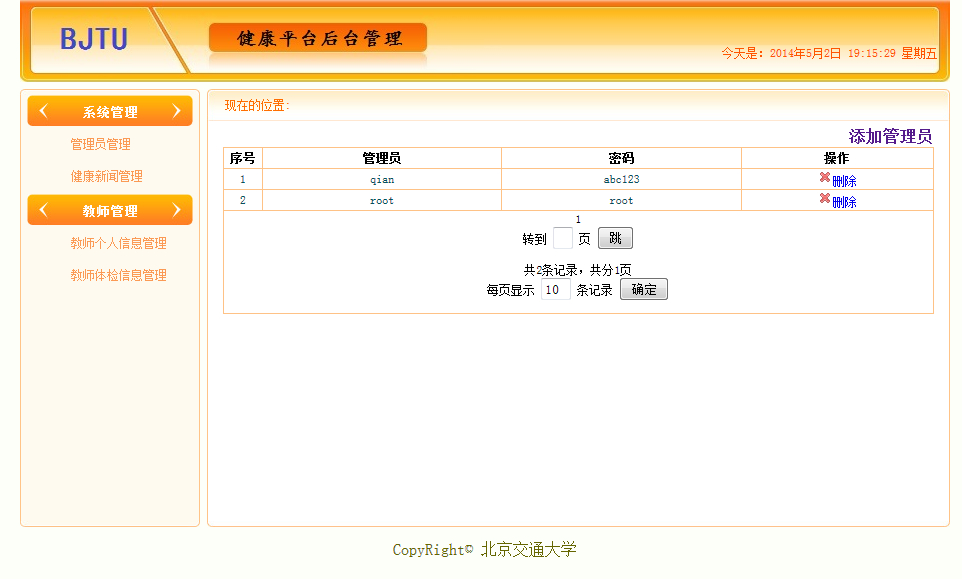Viewport: 962px width, 579px height.
Task: Collapse the 系统管理 menu section
Action: click(x=110, y=112)
